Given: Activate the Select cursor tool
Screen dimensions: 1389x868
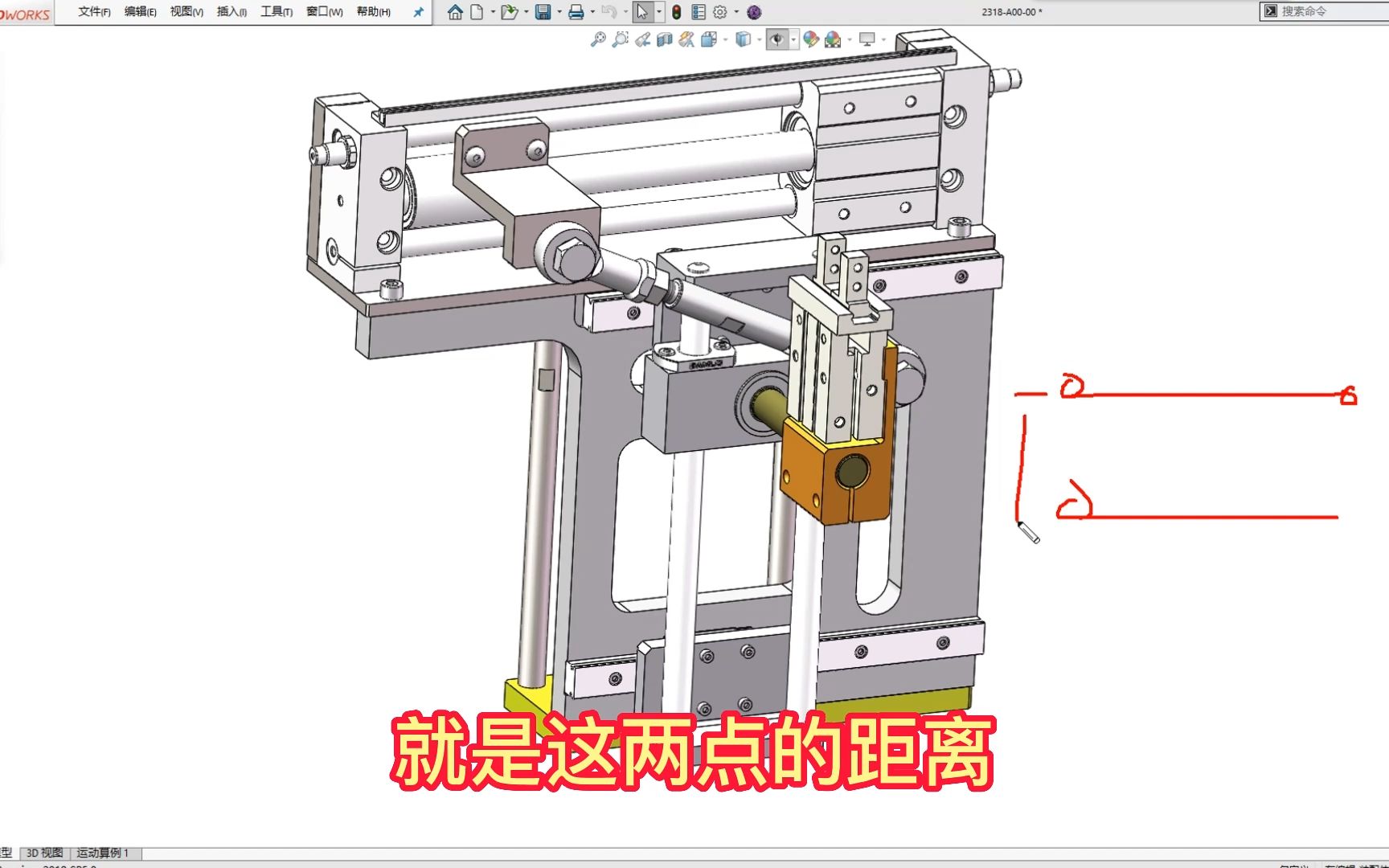Looking at the screenshot, I should 642,12.
